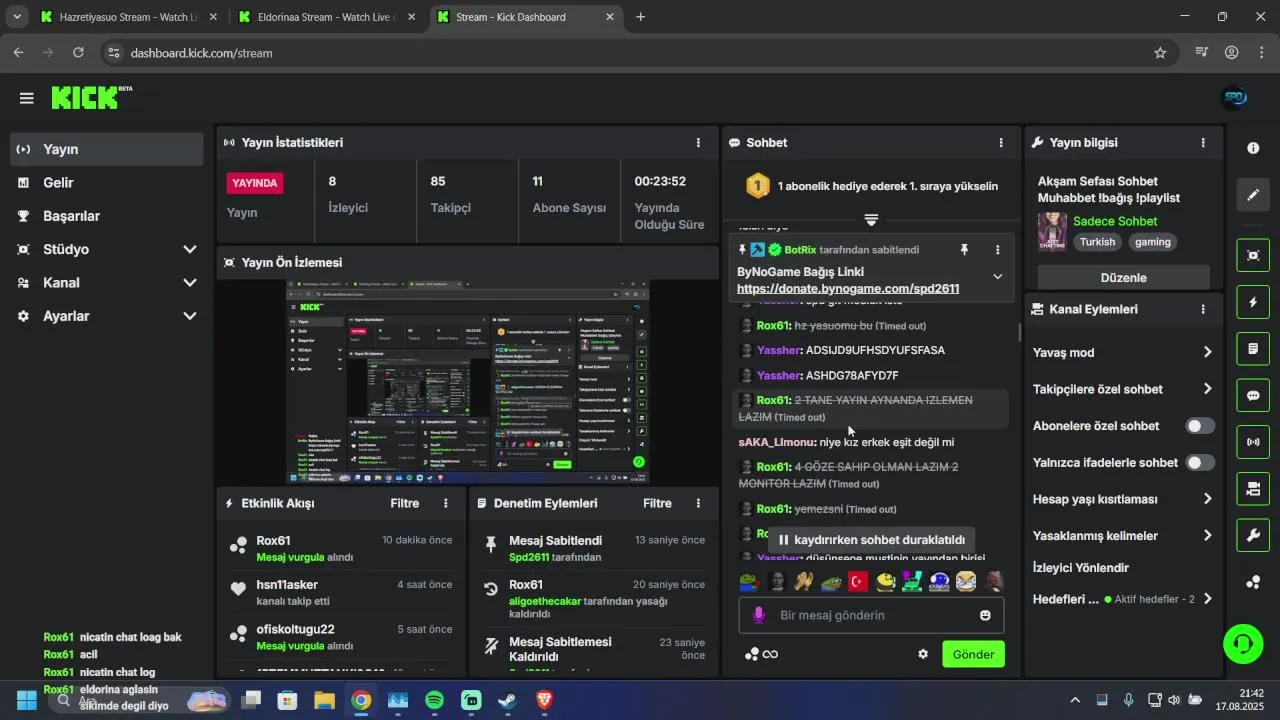Click the info icon in right sidebar

tap(1253, 148)
